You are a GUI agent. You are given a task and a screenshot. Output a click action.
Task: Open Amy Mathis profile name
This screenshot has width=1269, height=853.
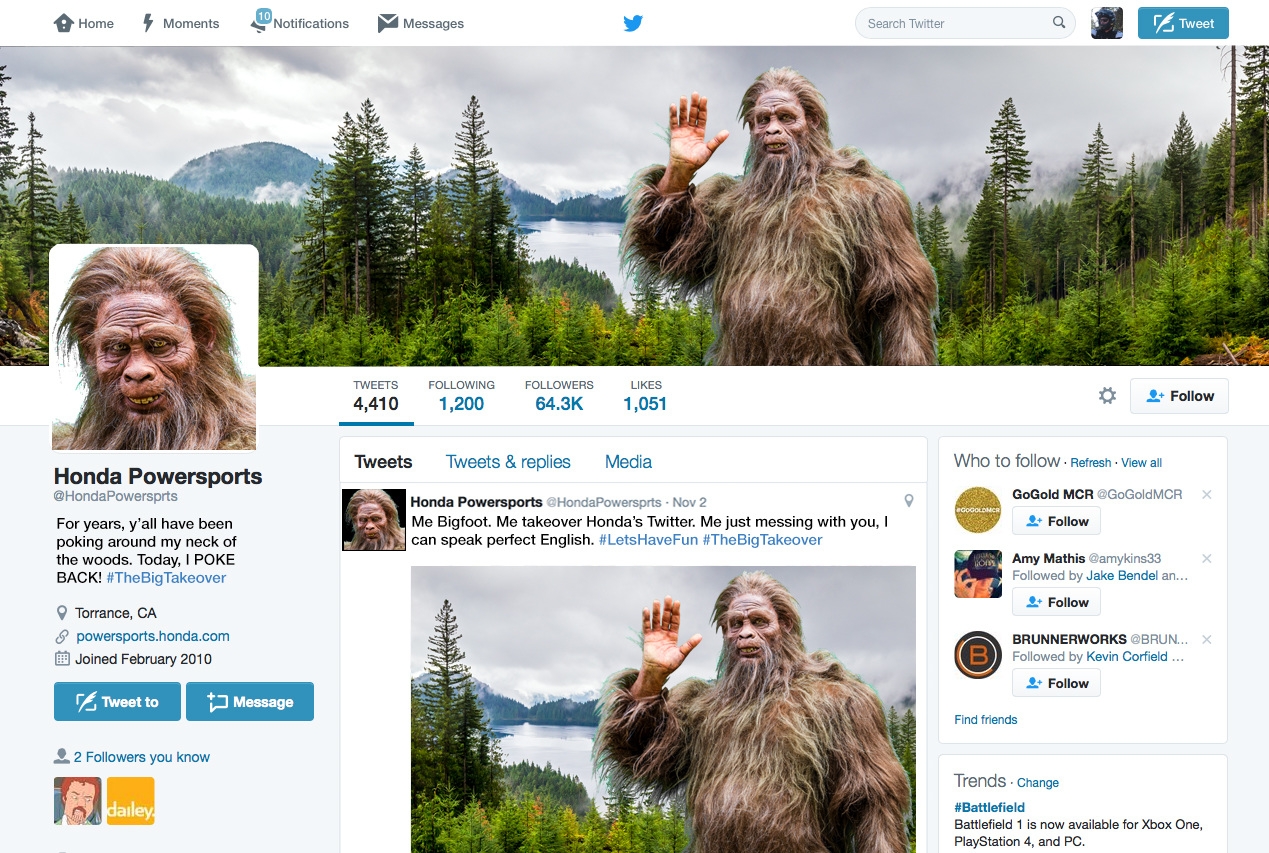(1049, 558)
